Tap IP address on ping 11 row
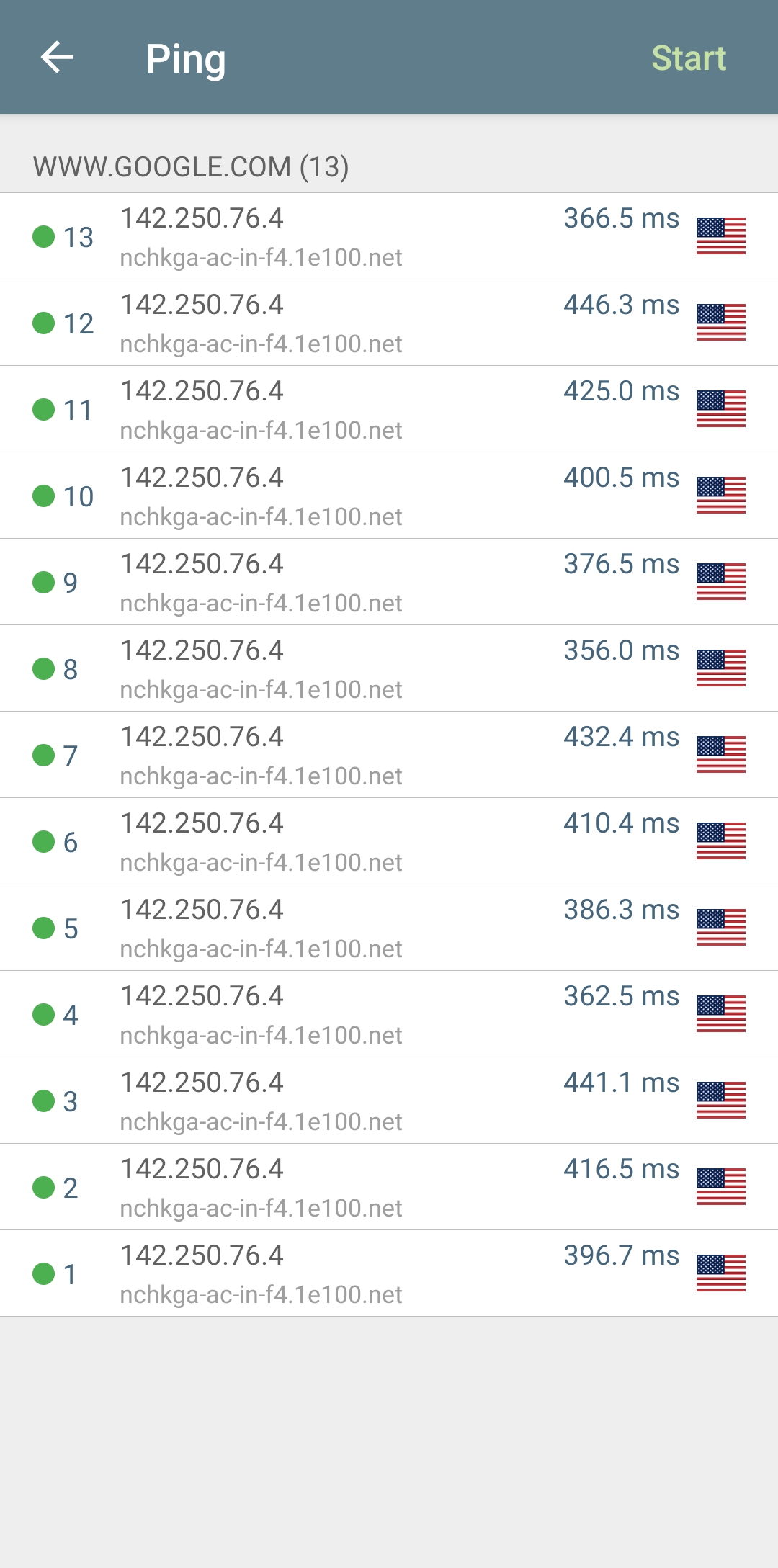The image size is (778, 1568). pyautogui.click(x=202, y=391)
